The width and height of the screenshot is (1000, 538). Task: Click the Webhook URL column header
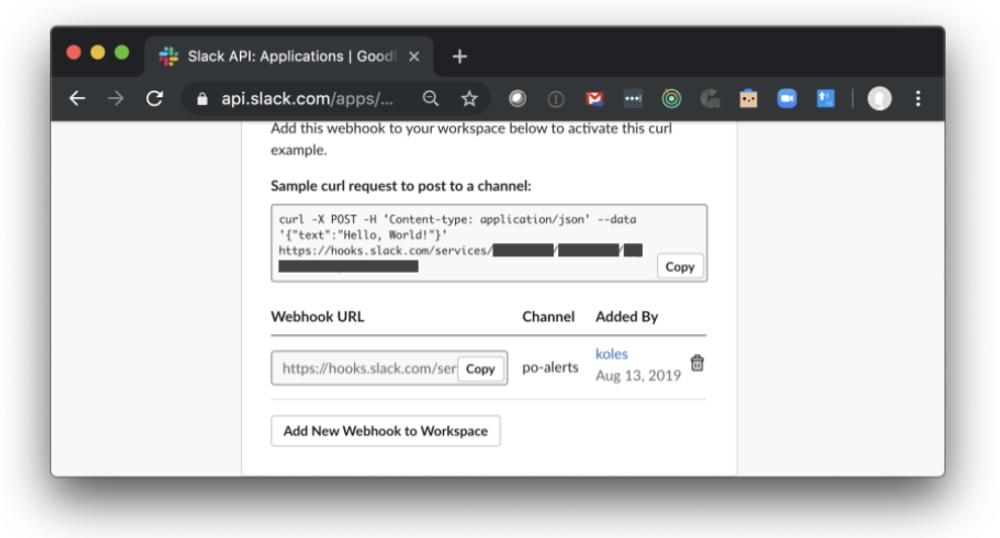coord(318,317)
